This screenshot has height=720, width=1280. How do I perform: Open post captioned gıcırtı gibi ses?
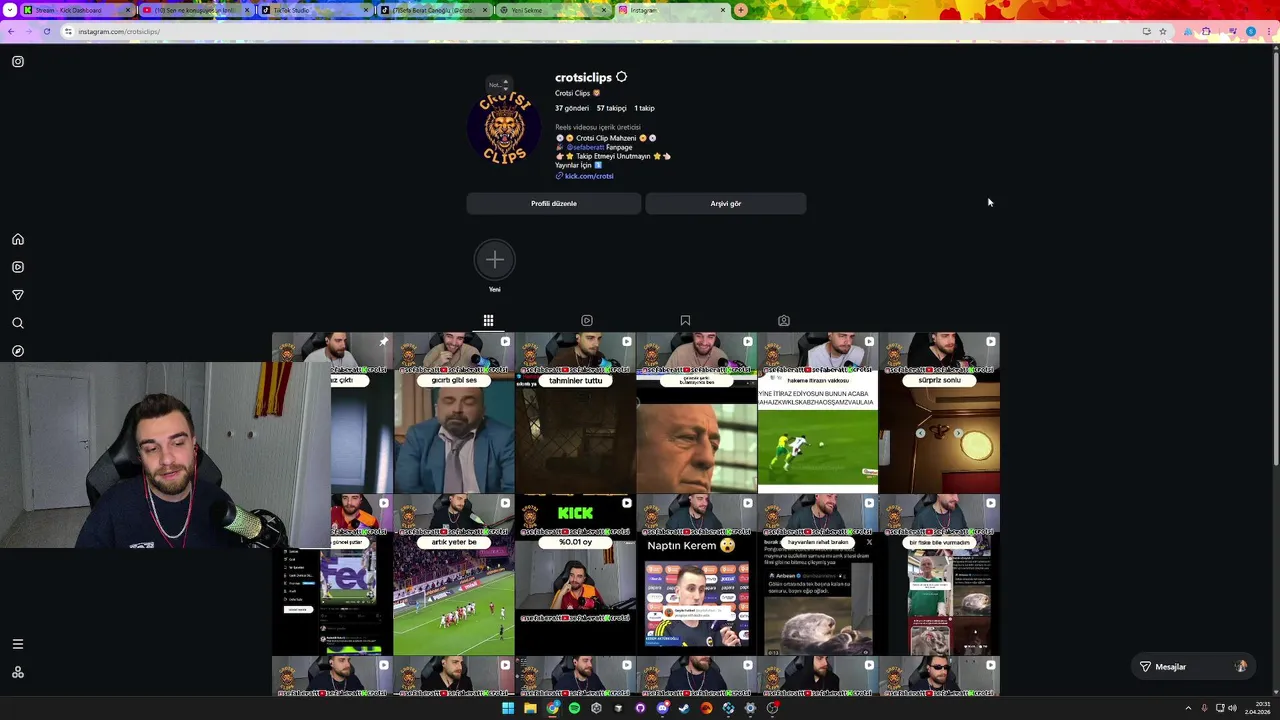click(454, 413)
